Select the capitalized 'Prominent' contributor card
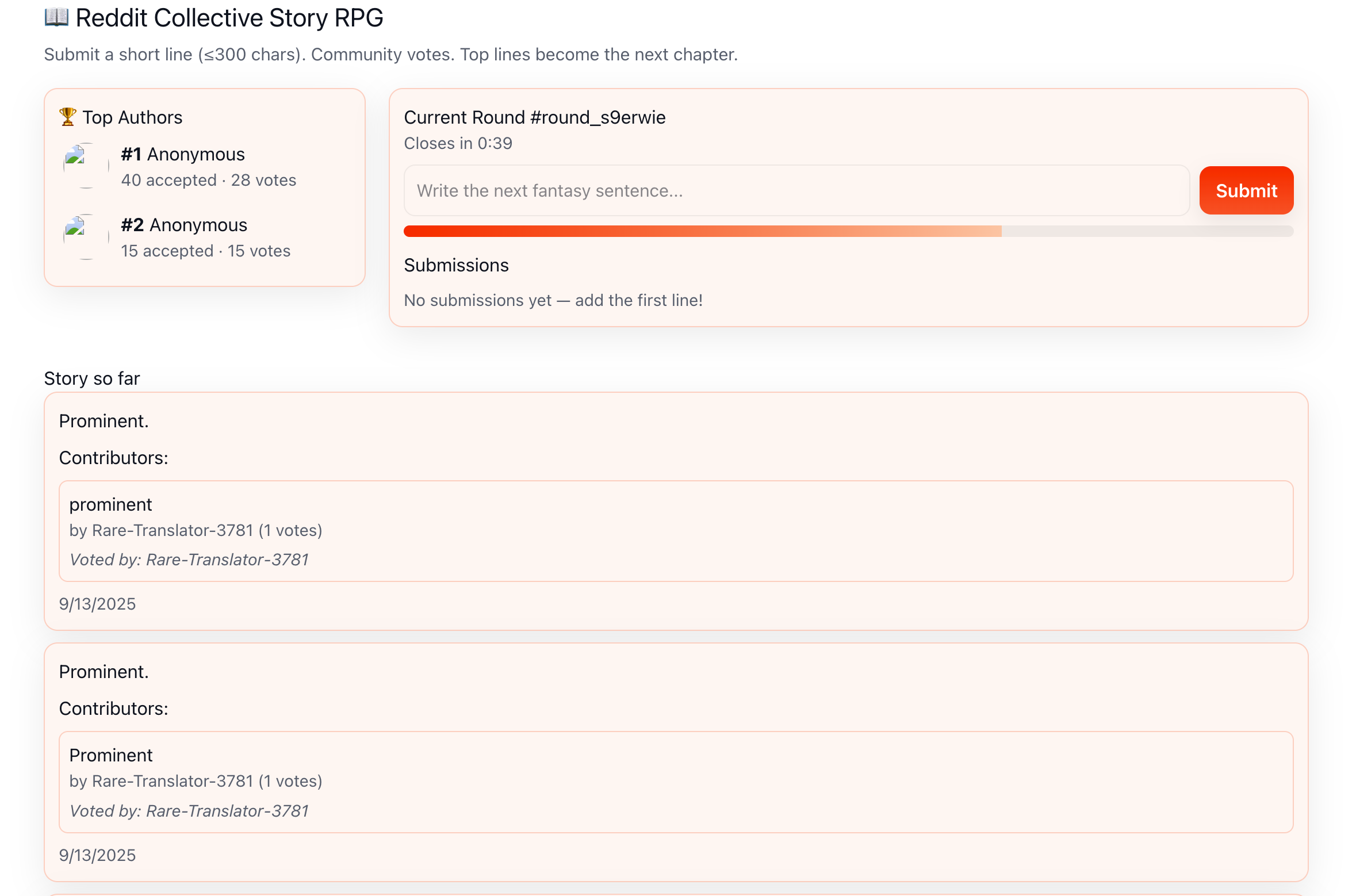This screenshot has height=896, width=1356. tap(675, 782)
